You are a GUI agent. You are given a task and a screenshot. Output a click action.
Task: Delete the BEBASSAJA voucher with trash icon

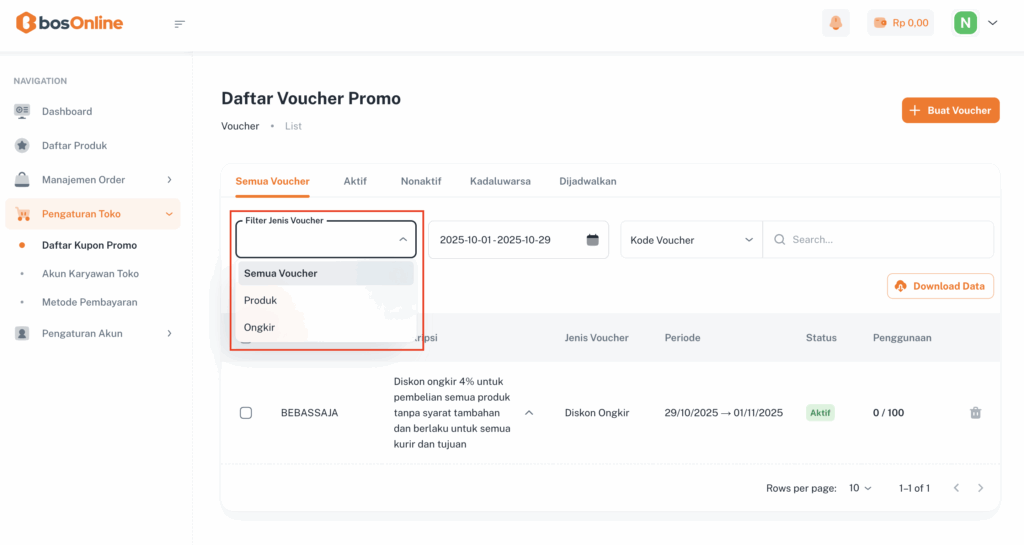[x=975, y=413]
